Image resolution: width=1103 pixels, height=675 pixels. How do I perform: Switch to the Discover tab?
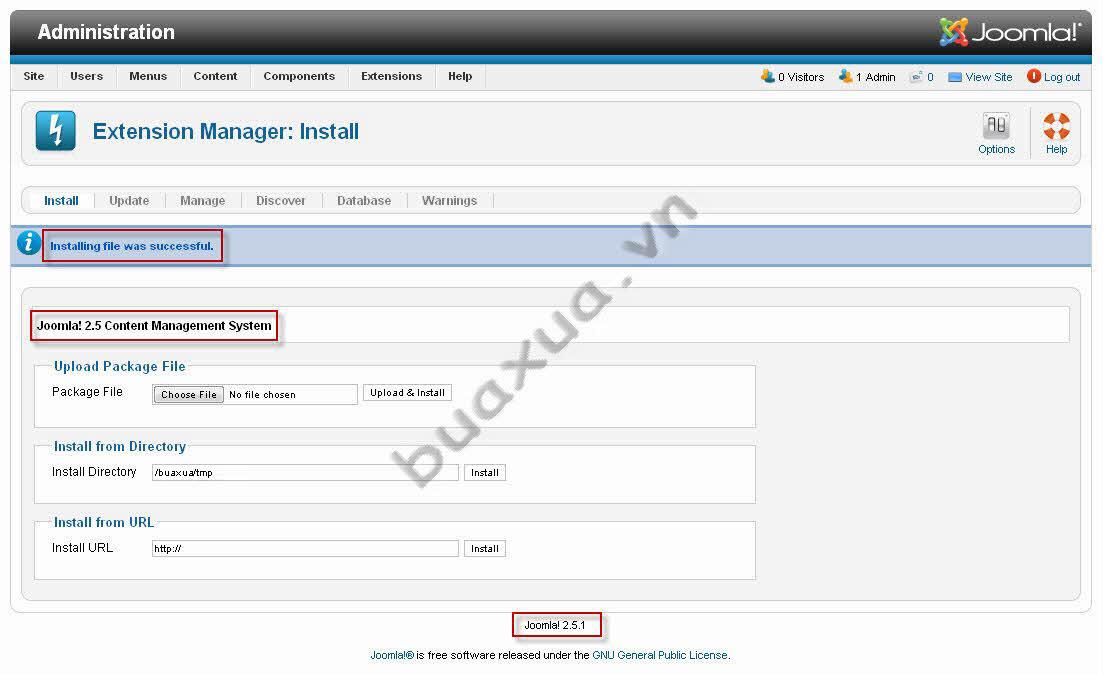click(281, 200)
